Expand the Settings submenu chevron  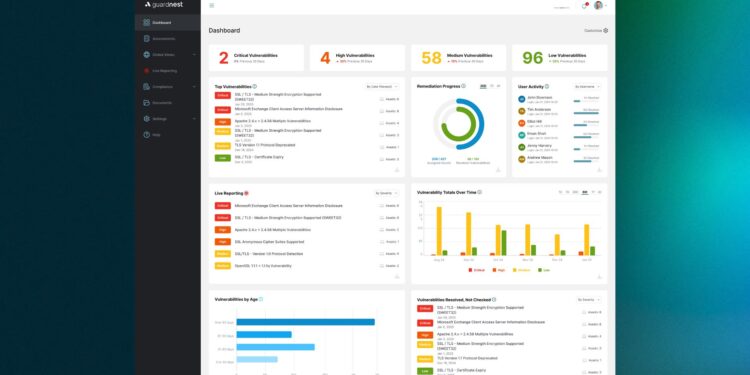194,119
